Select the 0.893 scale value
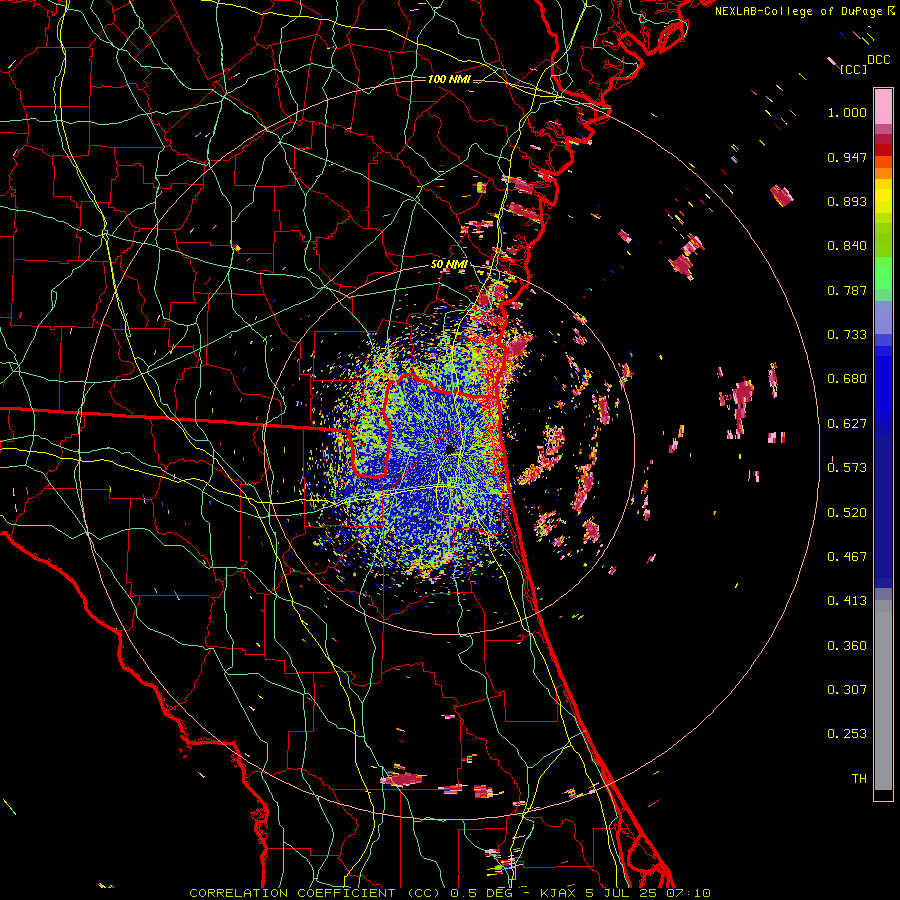 click(847, 201)
